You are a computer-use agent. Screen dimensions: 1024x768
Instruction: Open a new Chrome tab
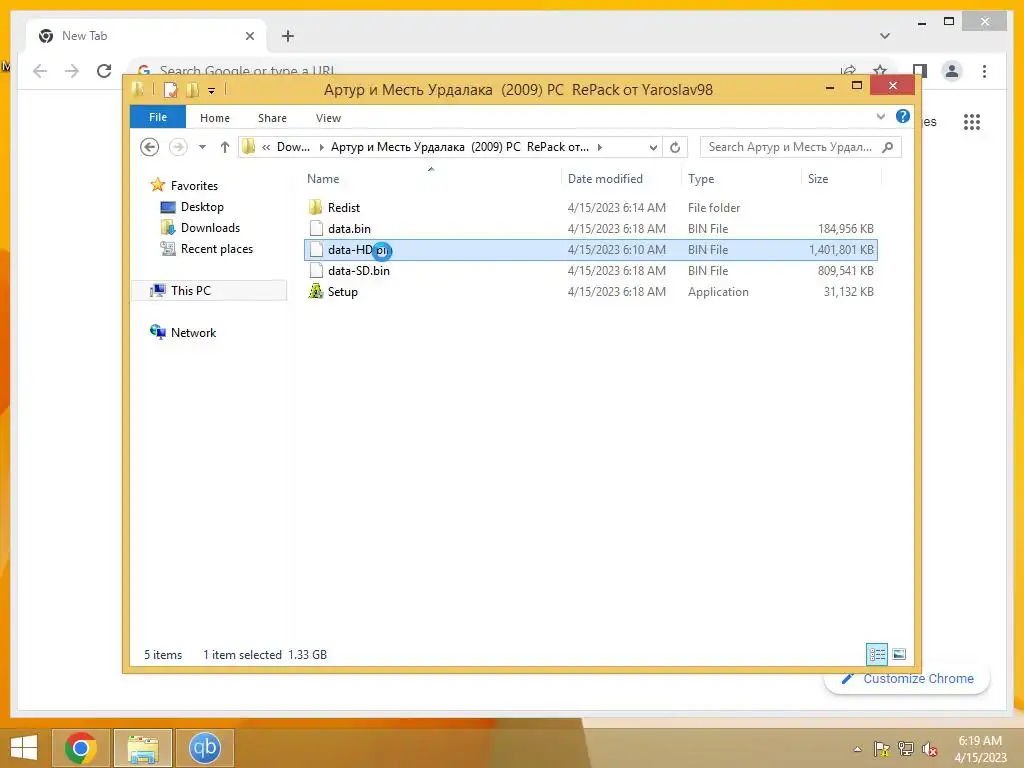point(288,36)
